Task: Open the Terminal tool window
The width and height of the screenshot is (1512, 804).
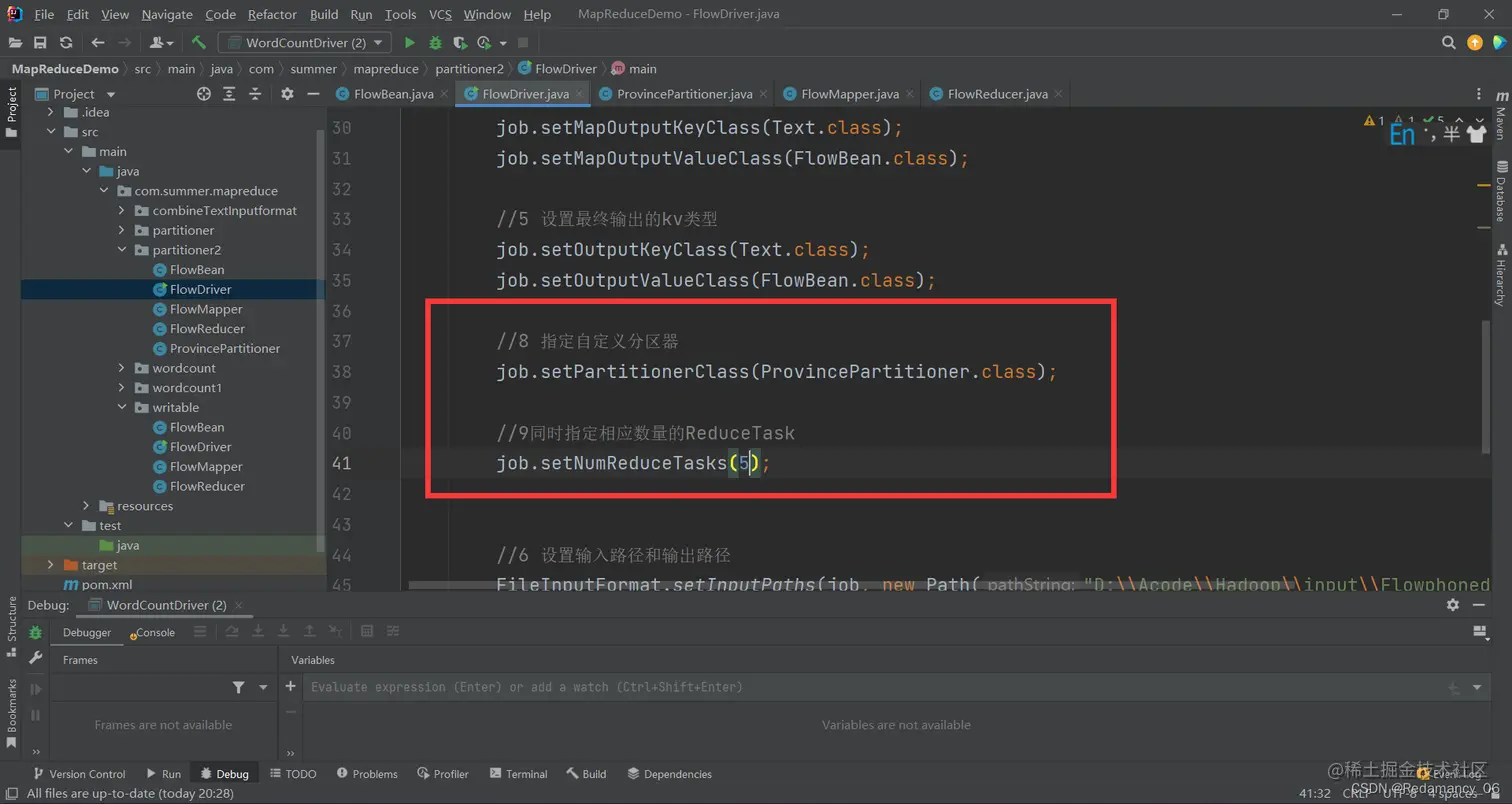Action: tap(518, 774)
